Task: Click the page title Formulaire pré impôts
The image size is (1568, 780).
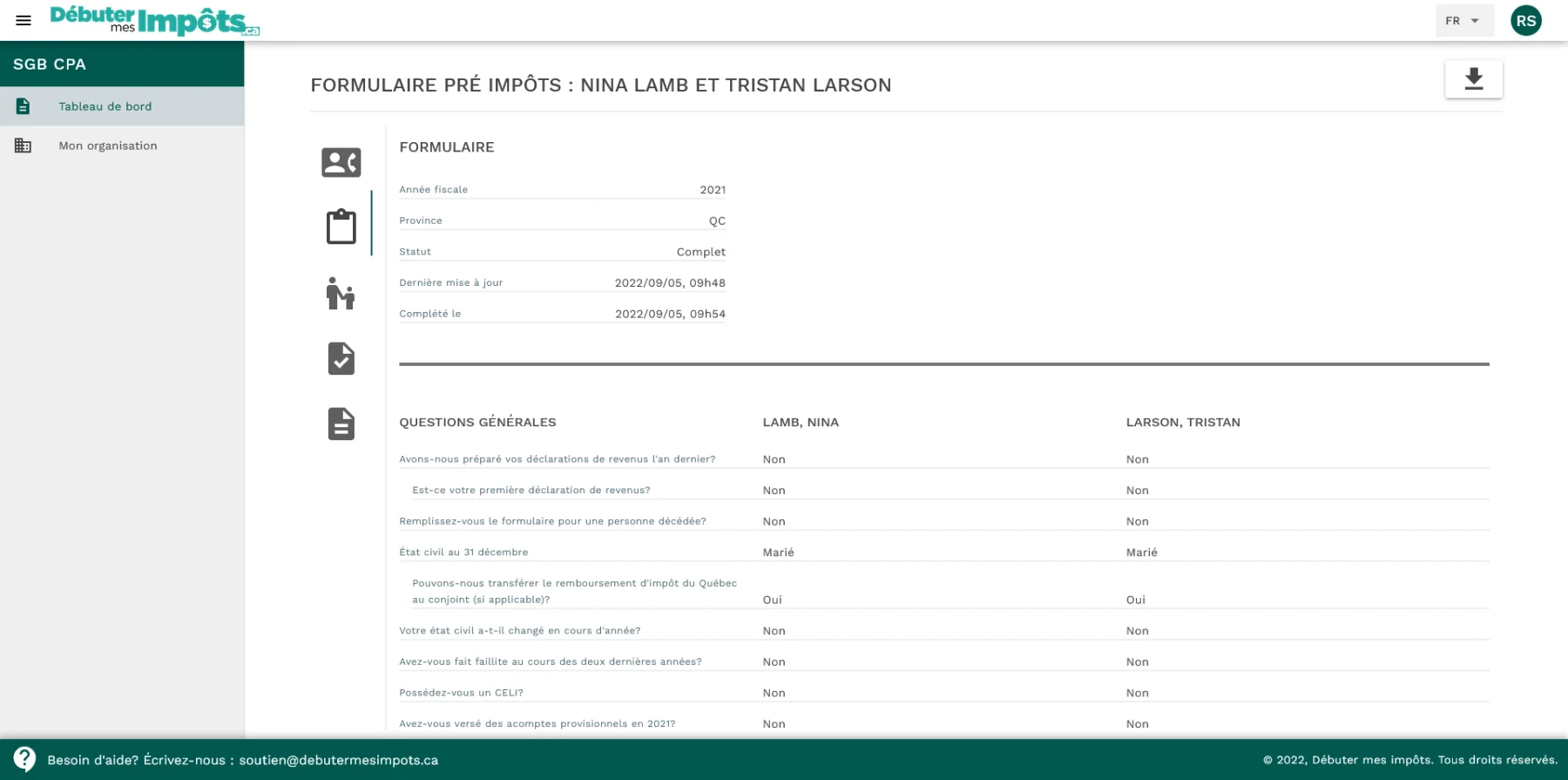Action: click(600, 85)
